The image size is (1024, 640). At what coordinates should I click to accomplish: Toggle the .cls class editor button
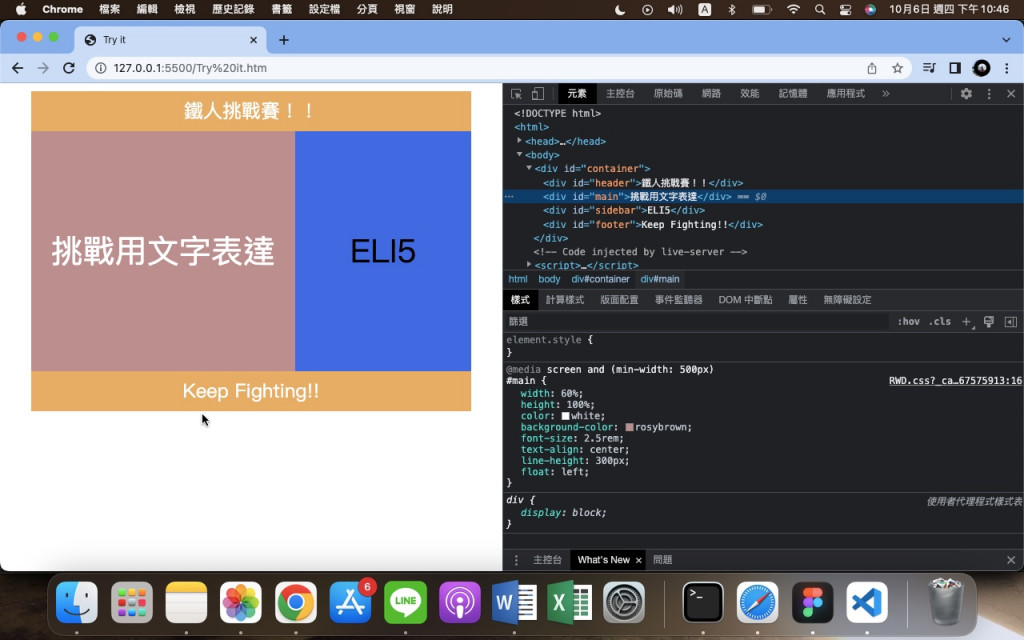939,321
